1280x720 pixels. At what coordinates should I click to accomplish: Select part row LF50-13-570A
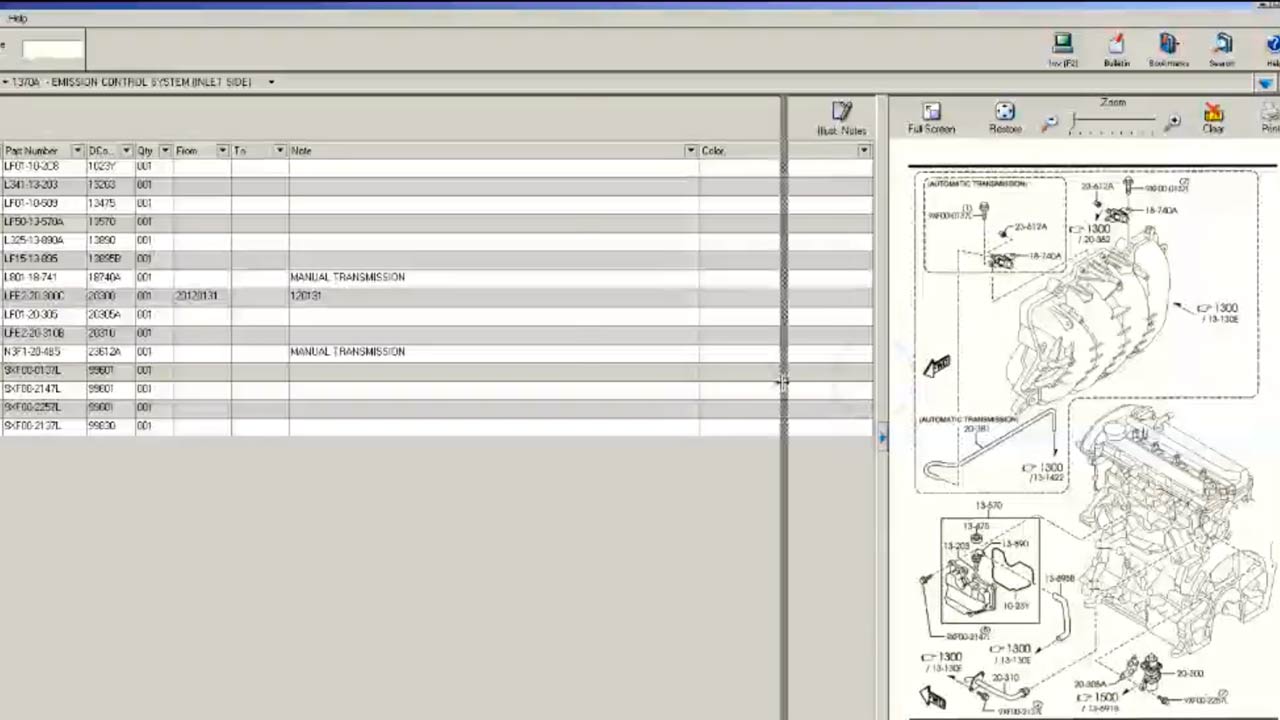point(436,222)
